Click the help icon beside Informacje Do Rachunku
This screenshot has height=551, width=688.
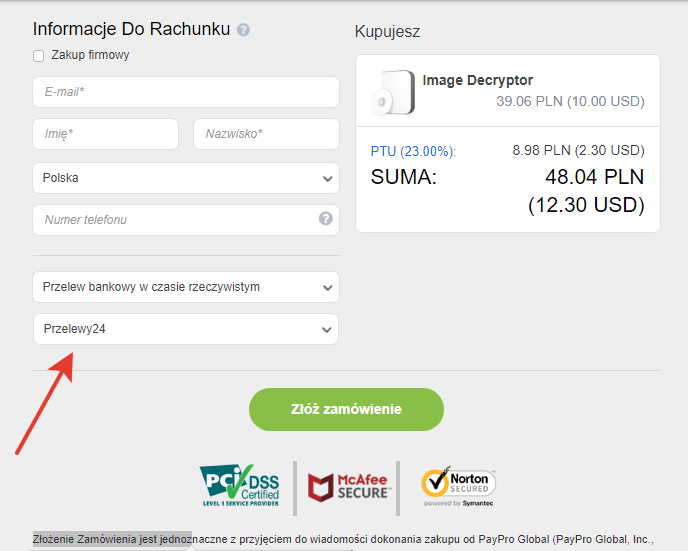pyautogui.click(x=244, y=31)
